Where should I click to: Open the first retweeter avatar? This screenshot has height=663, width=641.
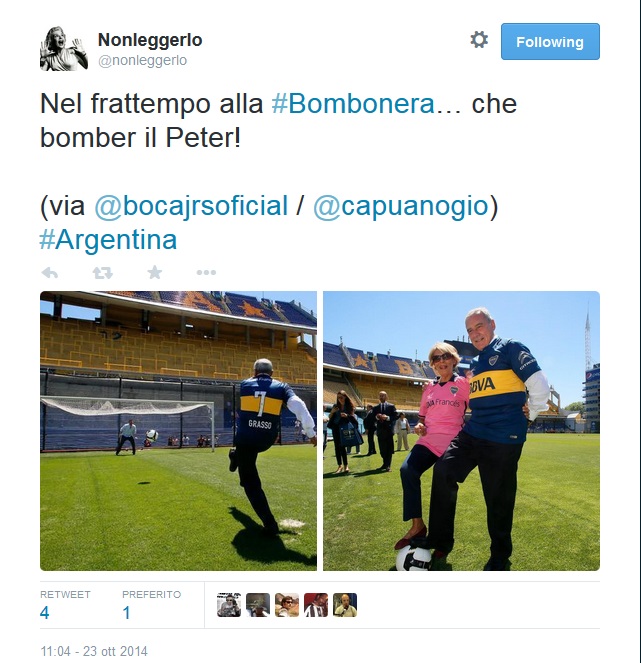pyautogui.click(x=229, y=605)
